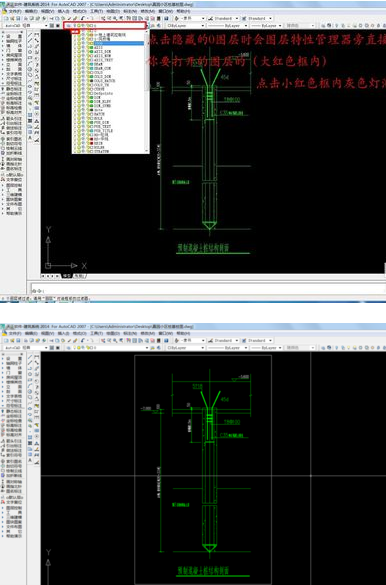Open the Standard text style dropdown in lower window
Screen dimensions: 386x585
[x=223, y=340]
